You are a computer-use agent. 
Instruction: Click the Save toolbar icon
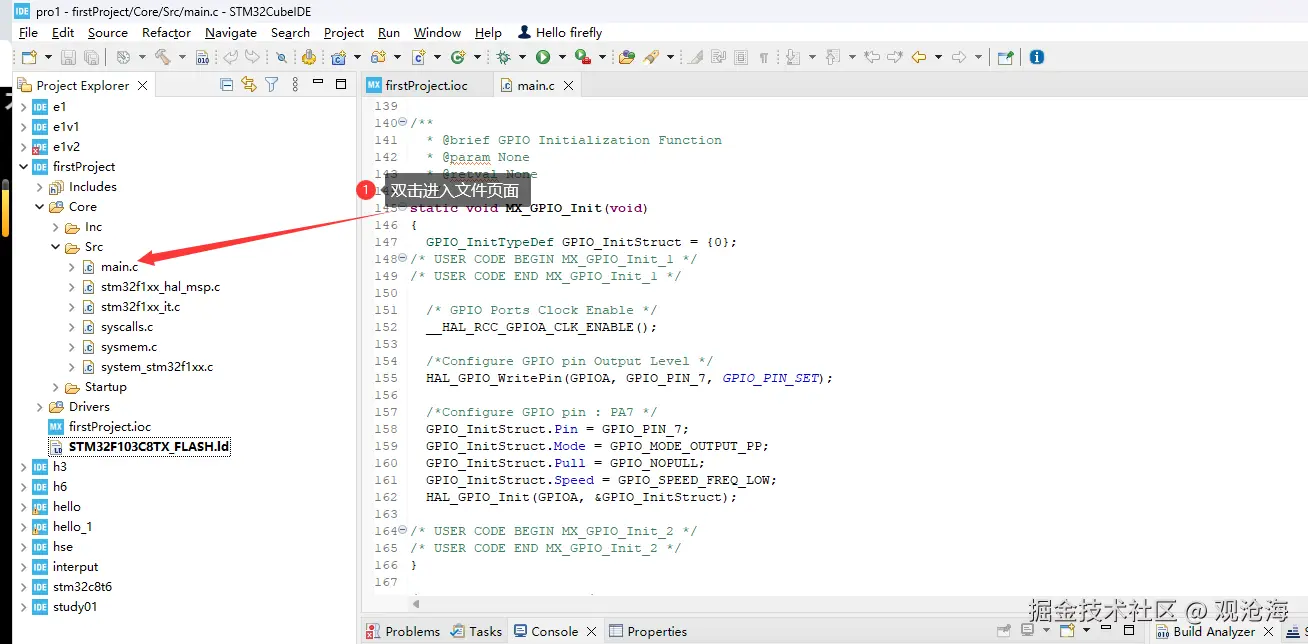68,58
